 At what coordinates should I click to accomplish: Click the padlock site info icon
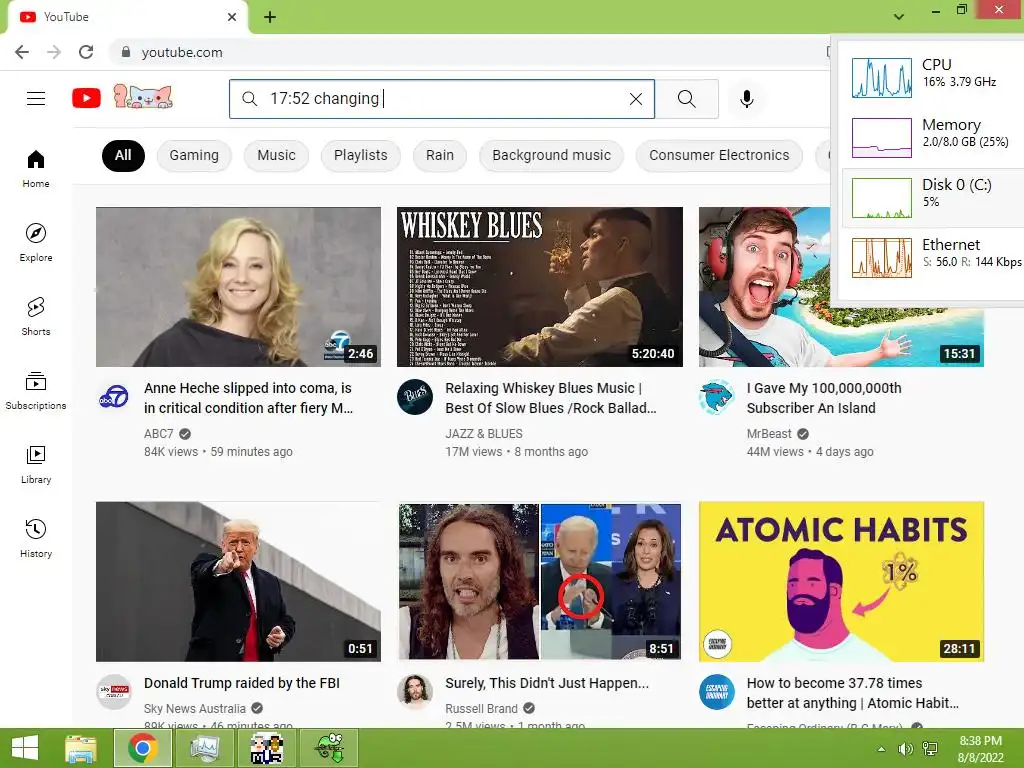[x=126, y=52]
